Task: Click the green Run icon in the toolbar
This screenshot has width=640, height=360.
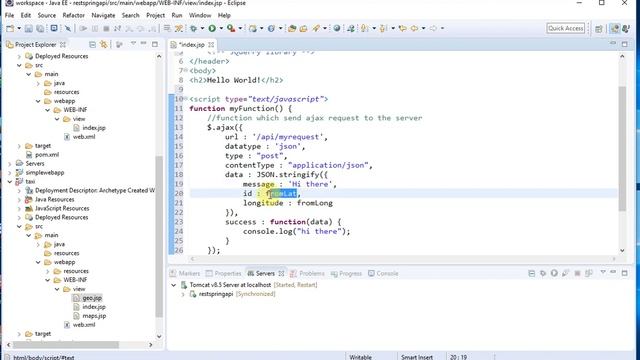Action: click(212, 29)
